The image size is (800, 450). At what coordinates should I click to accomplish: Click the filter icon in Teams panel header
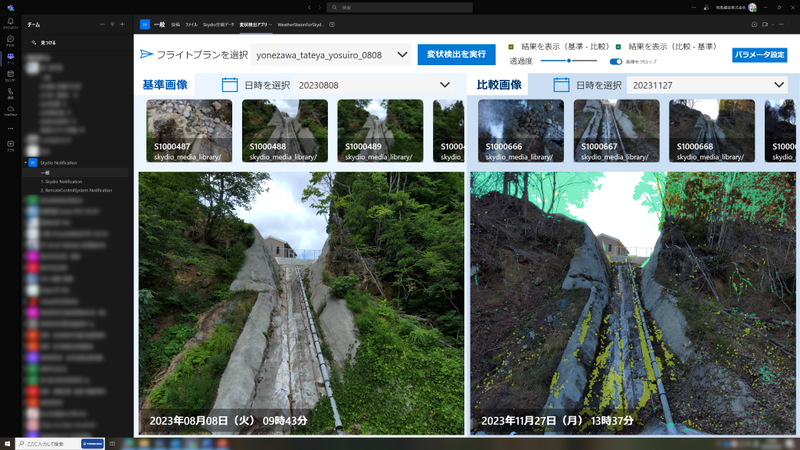112,24
